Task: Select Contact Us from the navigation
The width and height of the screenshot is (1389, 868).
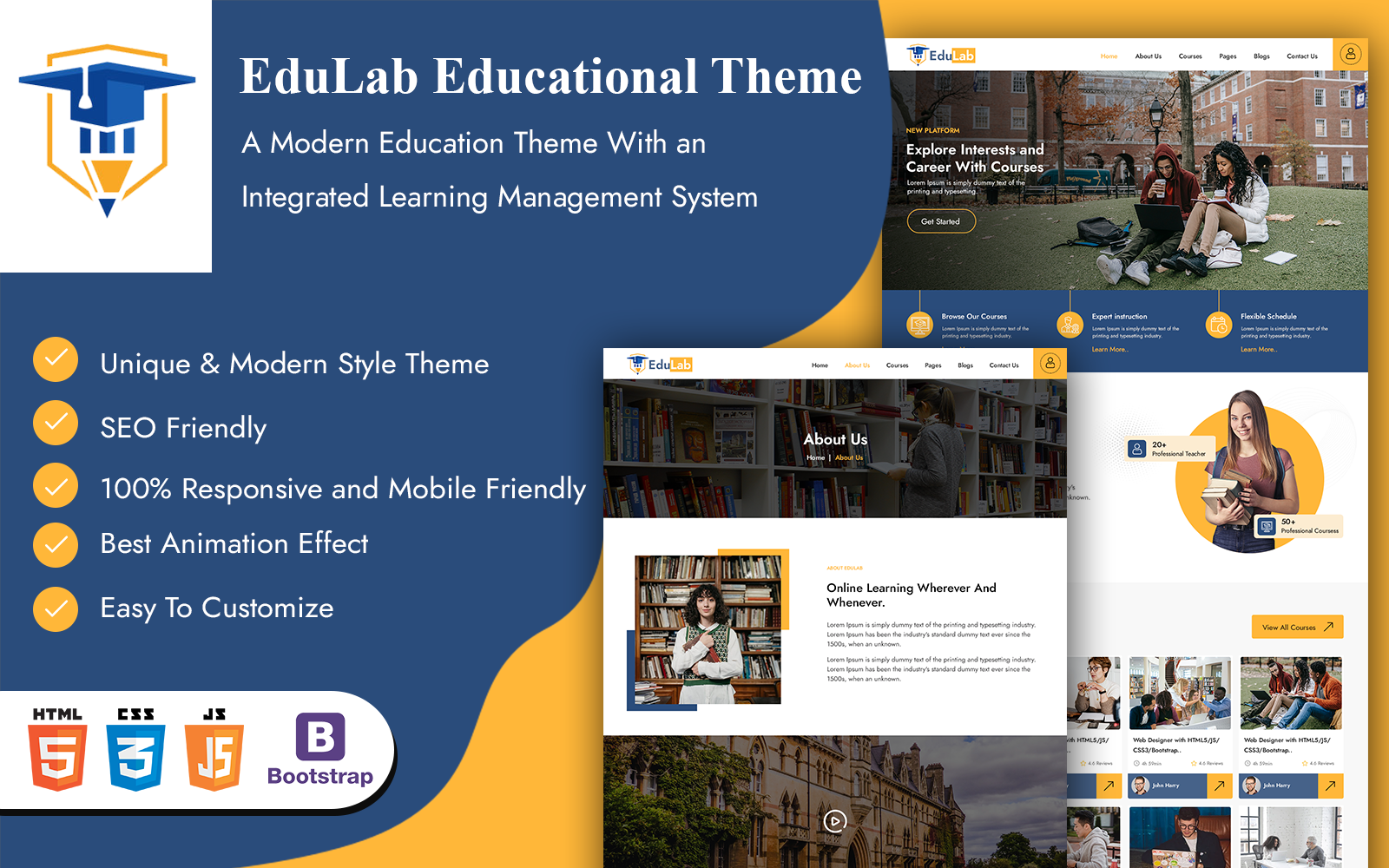Action: [1303, 55]
